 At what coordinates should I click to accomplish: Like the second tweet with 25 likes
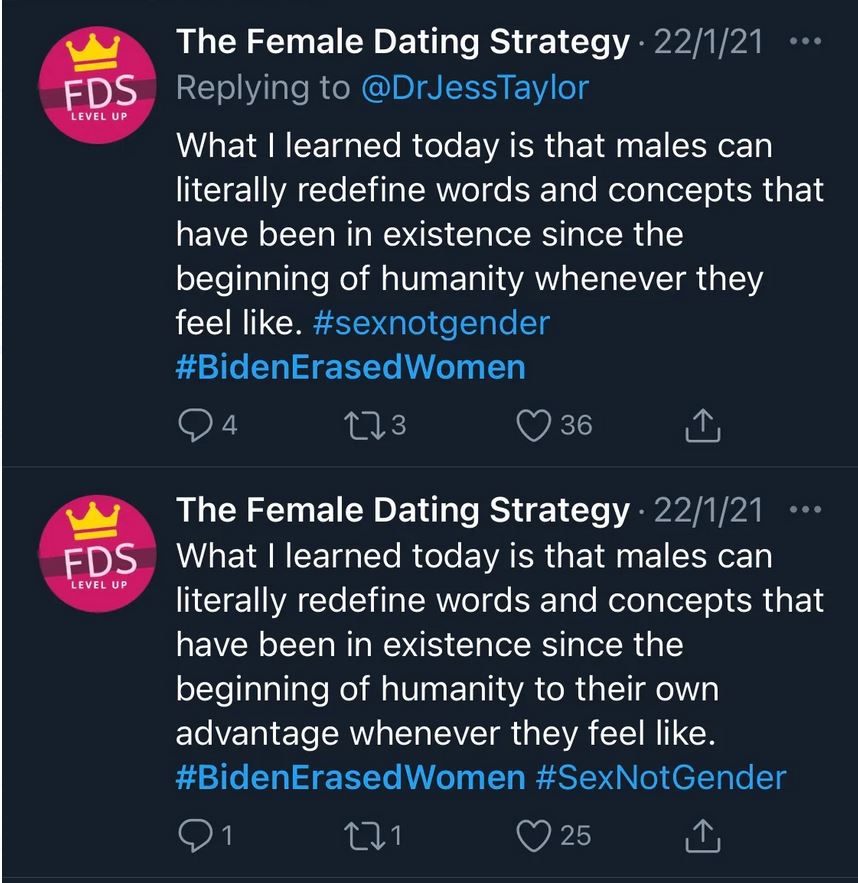(x=535, y=834)
